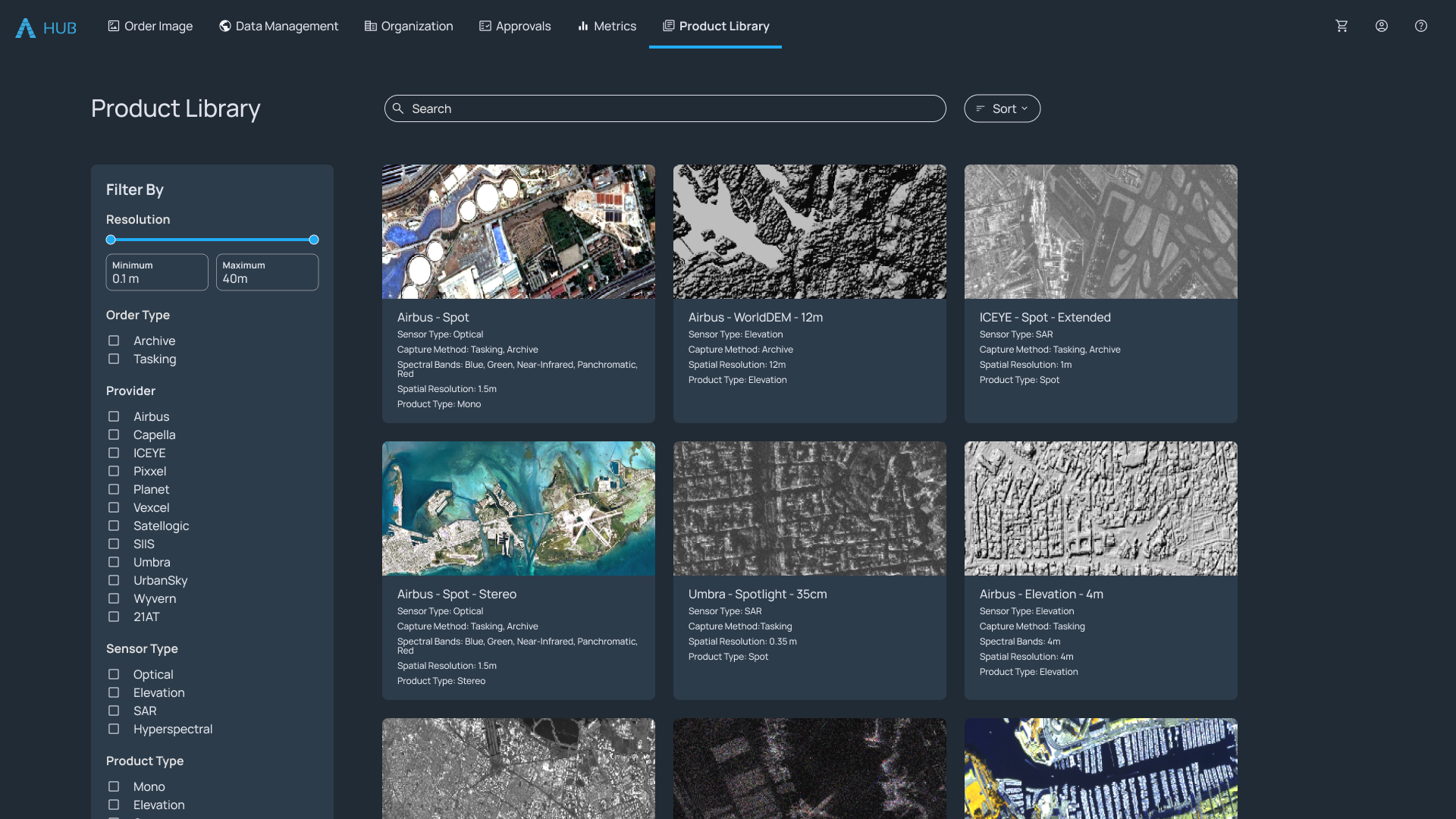Click the Data Management globe icon
The height and width of the screenshot is (819, 1456).
[x=224, y=26]
